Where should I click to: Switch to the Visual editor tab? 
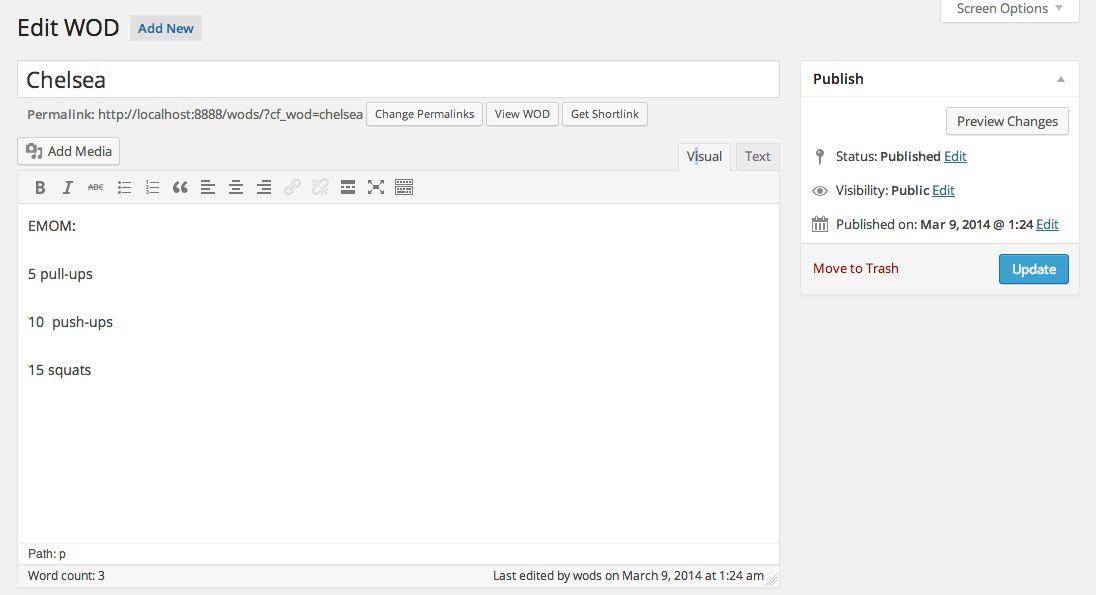(x=704, y=157)
